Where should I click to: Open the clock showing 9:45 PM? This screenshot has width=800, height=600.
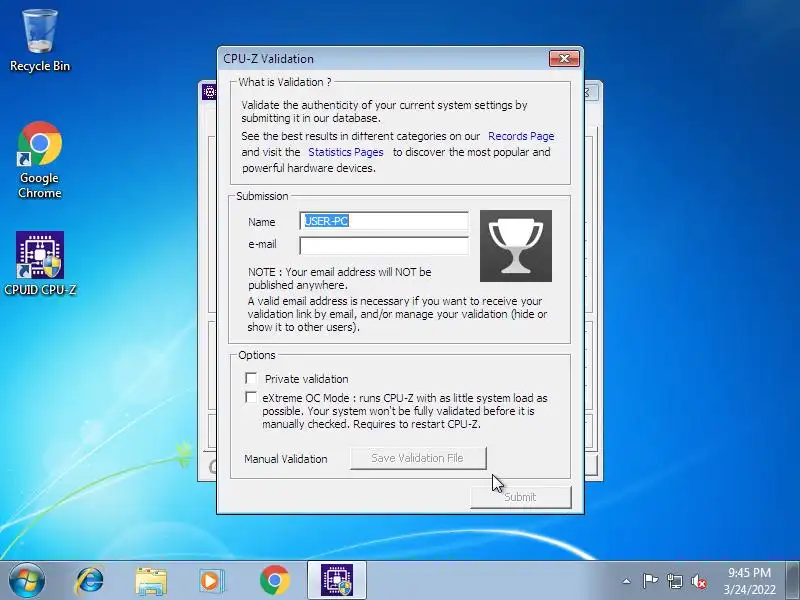pos(749,581)
